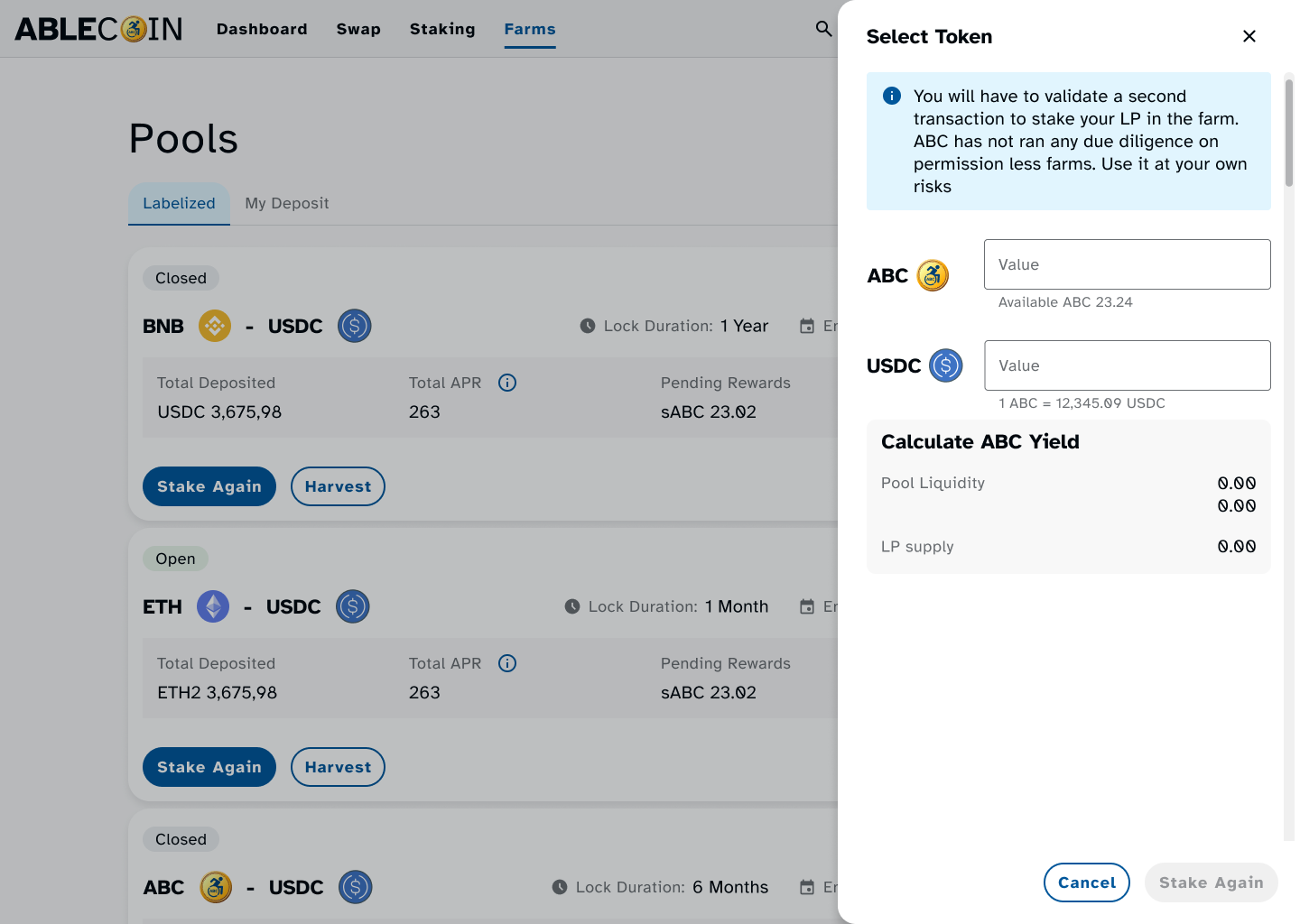The width and height of the screenshot is (1300, 924).
Task: Open the Staking nav link
Action: (x=442, y=29)
